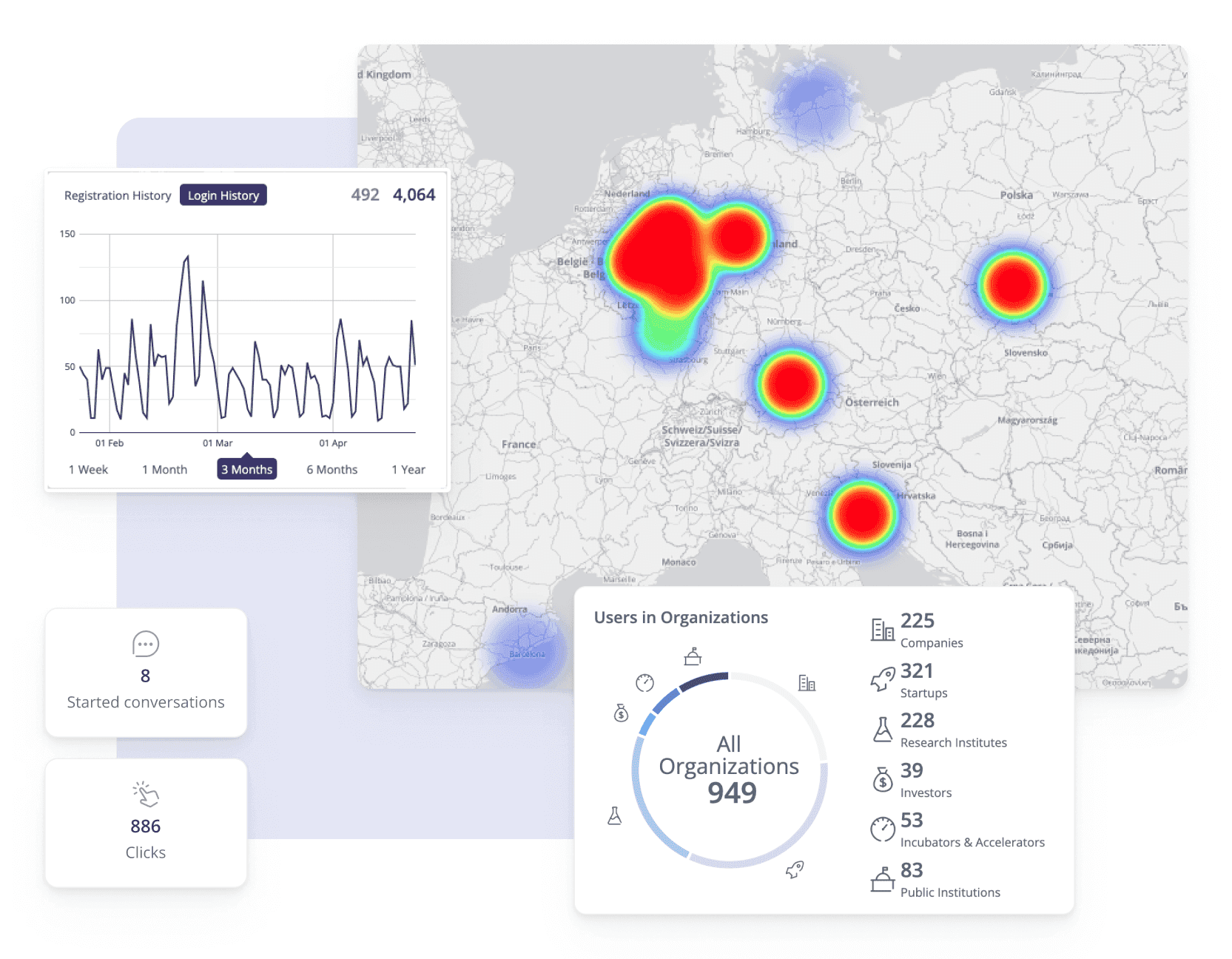Screen dimensions: 1232x959
Task: Click rocket icon beside the donut chart
Action: [x=795, y=869]
